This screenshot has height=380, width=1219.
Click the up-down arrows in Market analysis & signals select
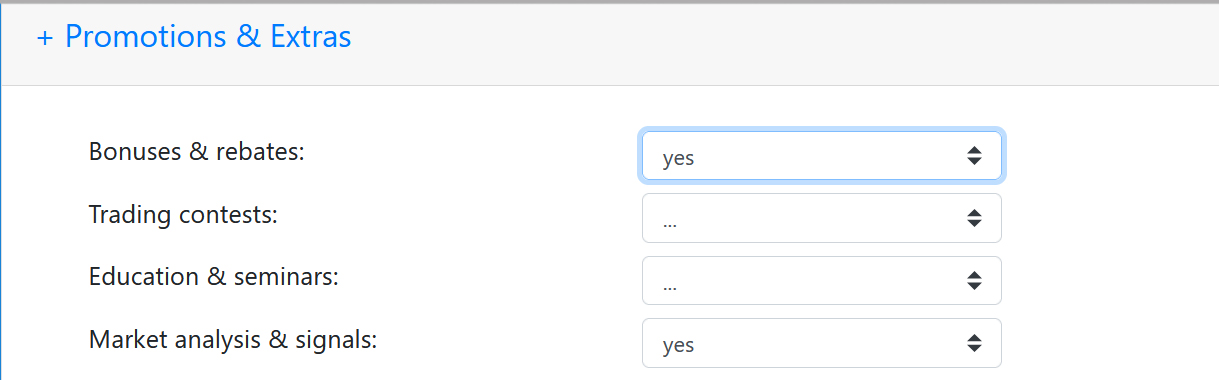(974, 344)
